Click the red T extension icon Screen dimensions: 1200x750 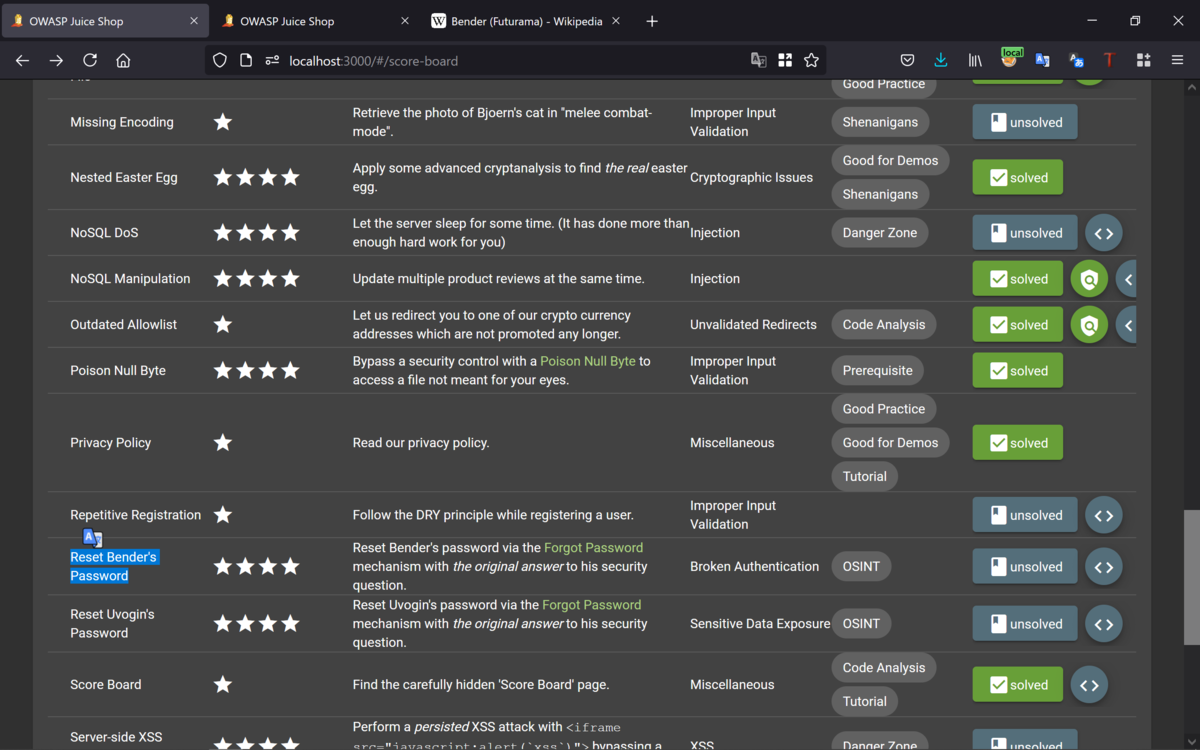click(1109, 61)
